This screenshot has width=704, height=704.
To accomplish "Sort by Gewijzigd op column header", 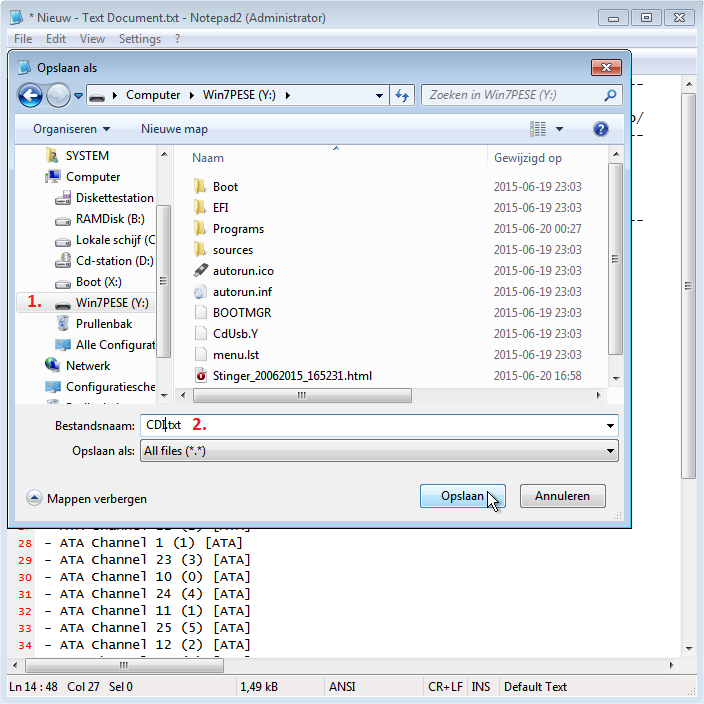I will [528, 158].
